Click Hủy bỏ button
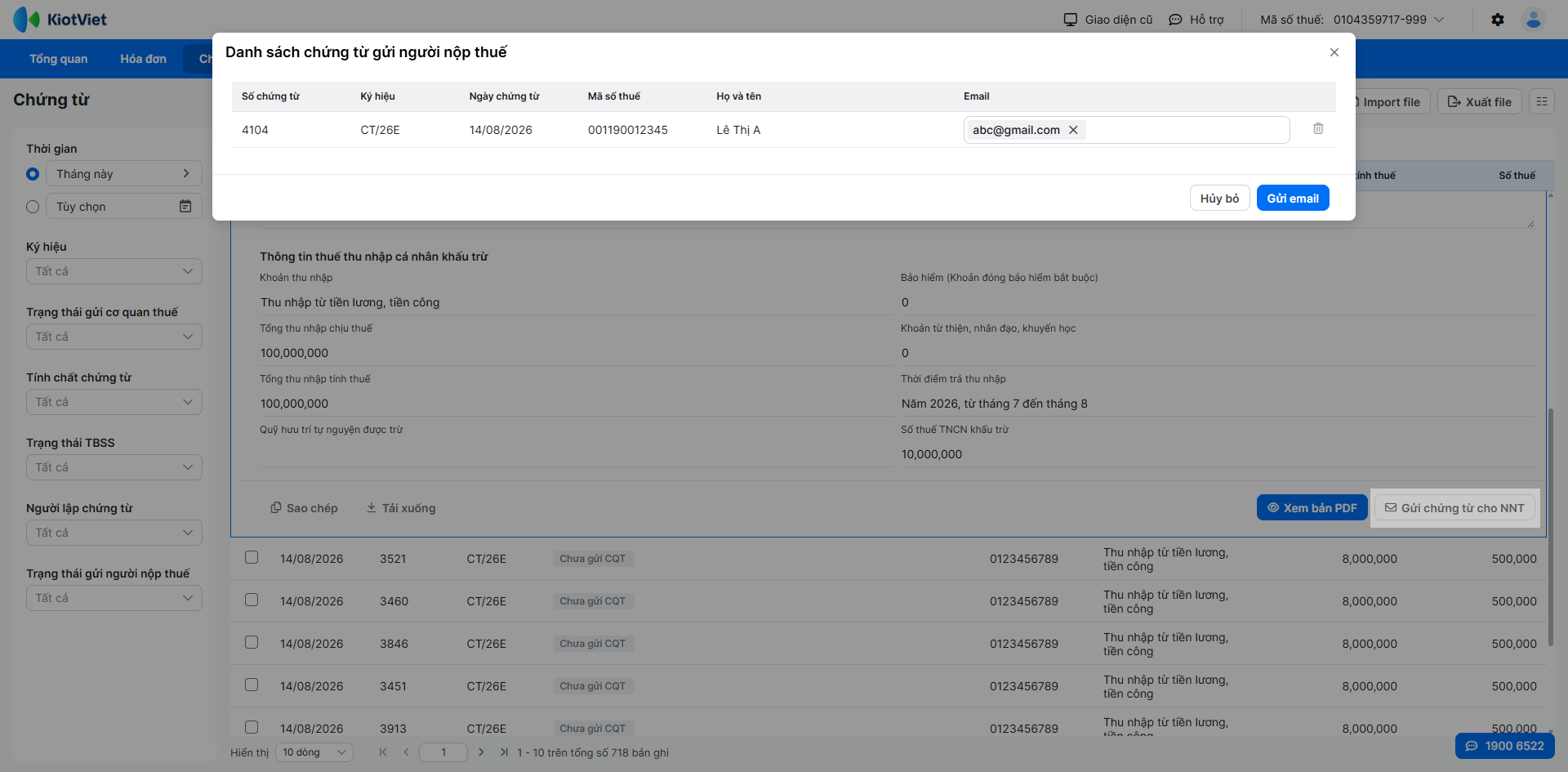Image resolution: width=1568 pixels, height=772 pixels. pos(1219,199)
